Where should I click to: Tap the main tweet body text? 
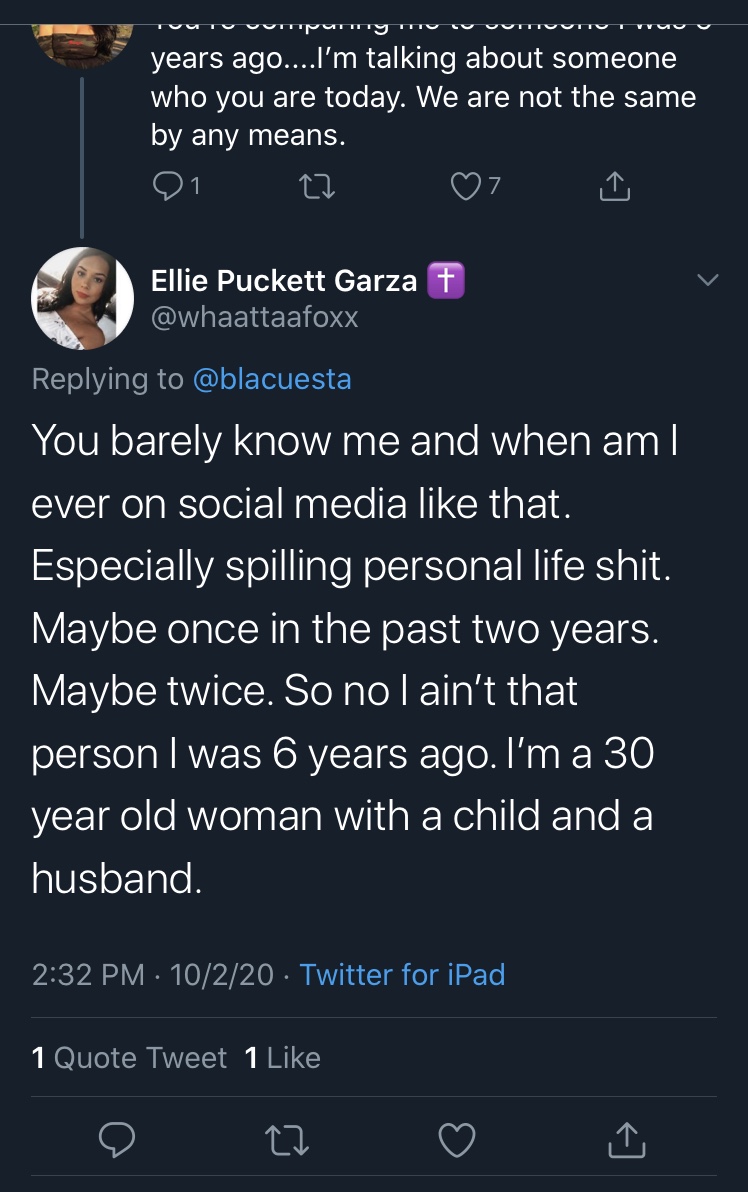pos(354,660)
